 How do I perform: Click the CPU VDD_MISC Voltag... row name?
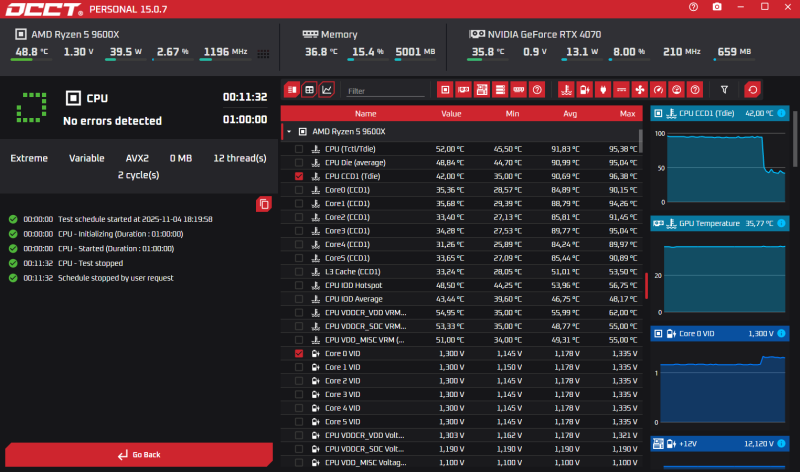(365, 463)
